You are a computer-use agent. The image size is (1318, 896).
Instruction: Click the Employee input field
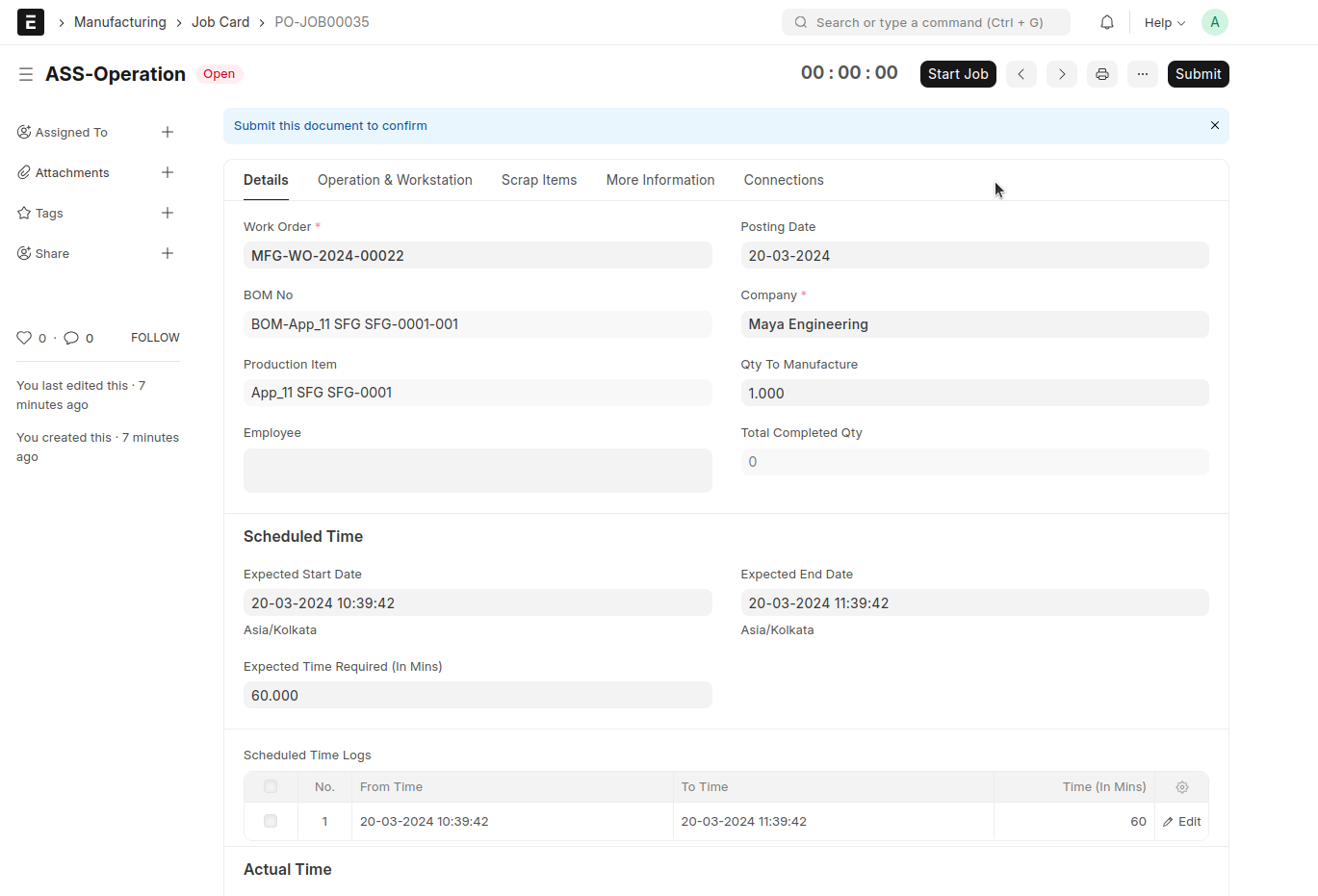[x=478, y=471]
